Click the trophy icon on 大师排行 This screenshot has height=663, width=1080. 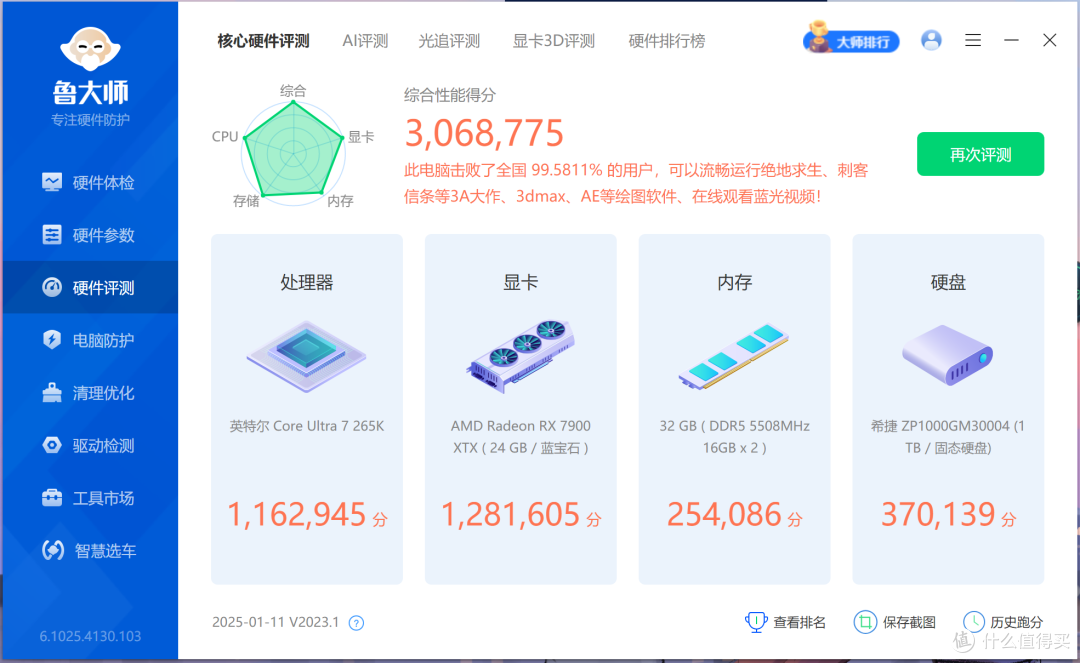pyautogui.click(x=818, y=36)
